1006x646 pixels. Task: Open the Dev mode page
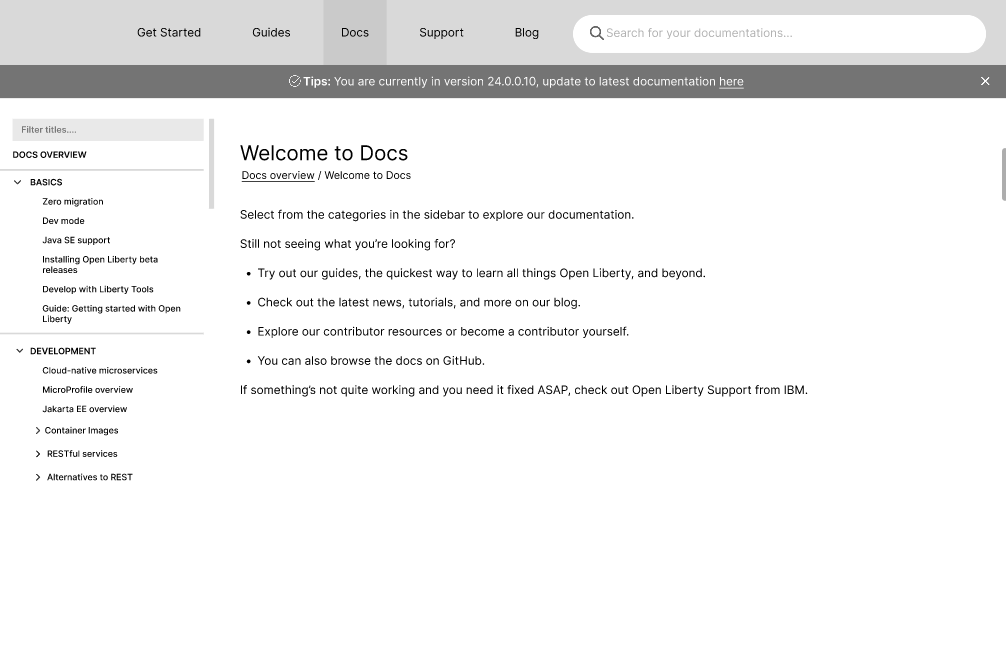[x=63, y=221]
